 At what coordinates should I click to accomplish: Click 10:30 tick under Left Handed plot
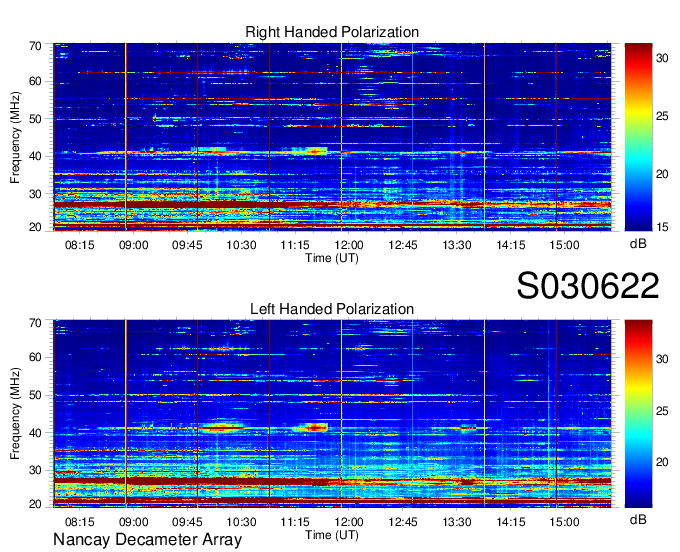pos(241,522)
